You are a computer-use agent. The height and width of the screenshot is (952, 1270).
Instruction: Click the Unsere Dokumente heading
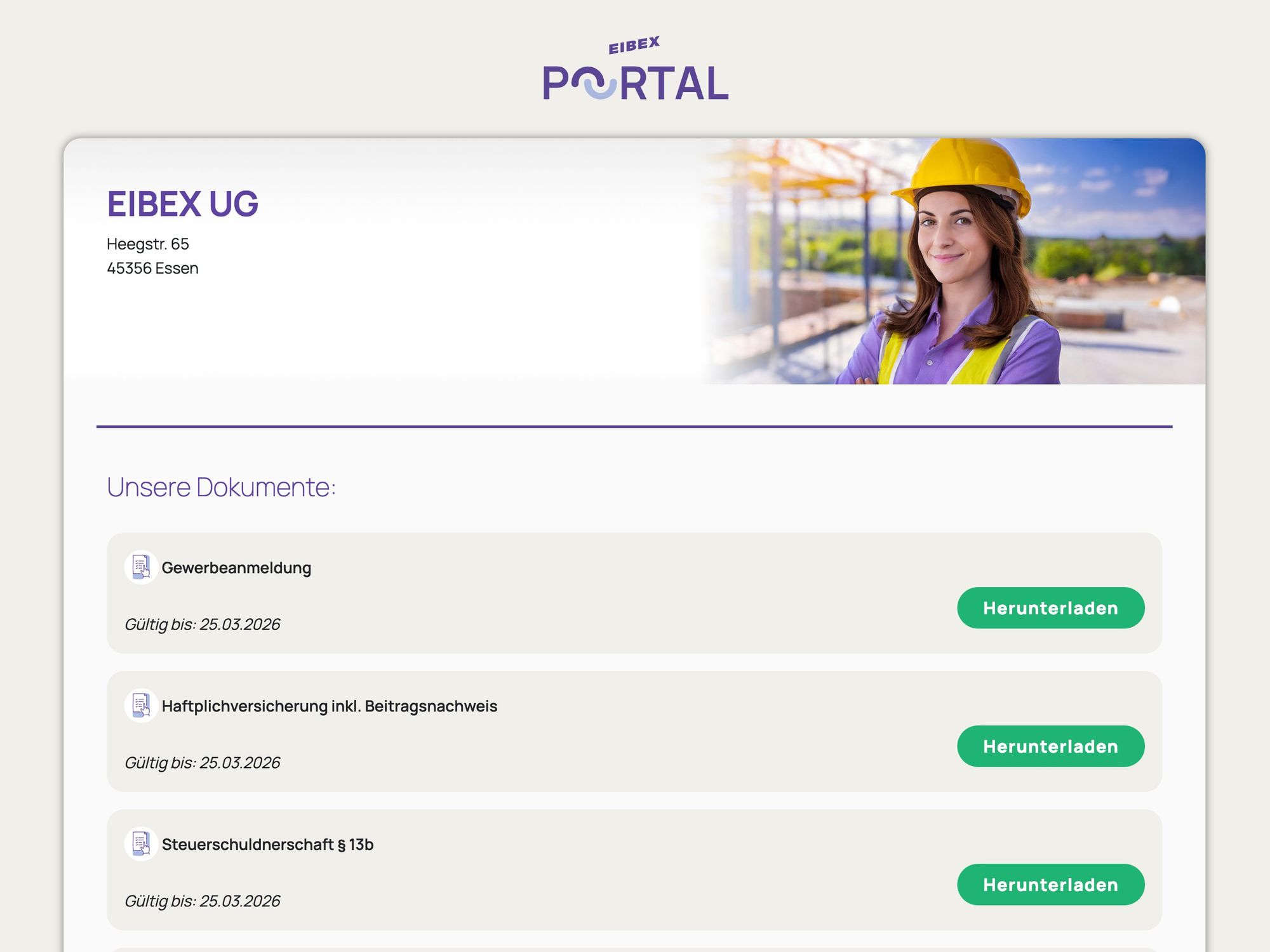pos(221,487)
